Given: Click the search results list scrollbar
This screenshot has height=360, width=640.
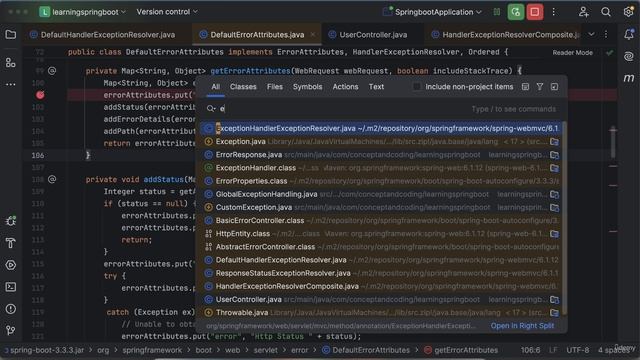Looking at the screenshot, I should 564,218.
